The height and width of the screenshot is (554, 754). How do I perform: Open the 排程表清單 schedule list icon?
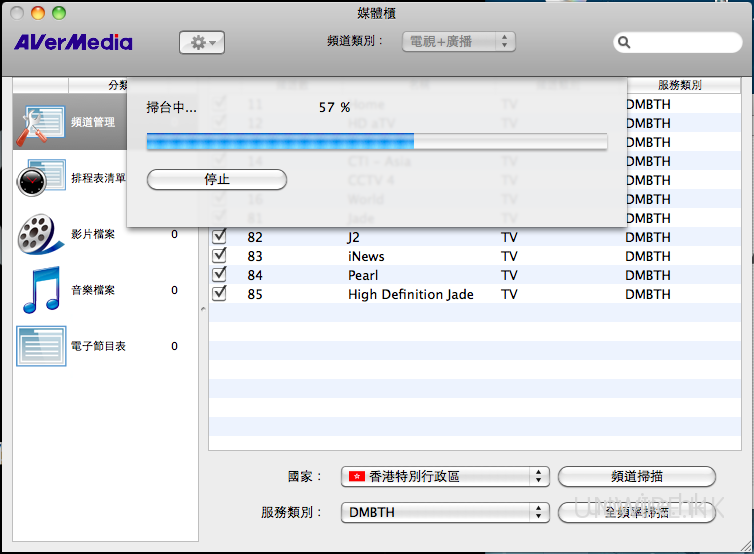click(x=38, y=180)
